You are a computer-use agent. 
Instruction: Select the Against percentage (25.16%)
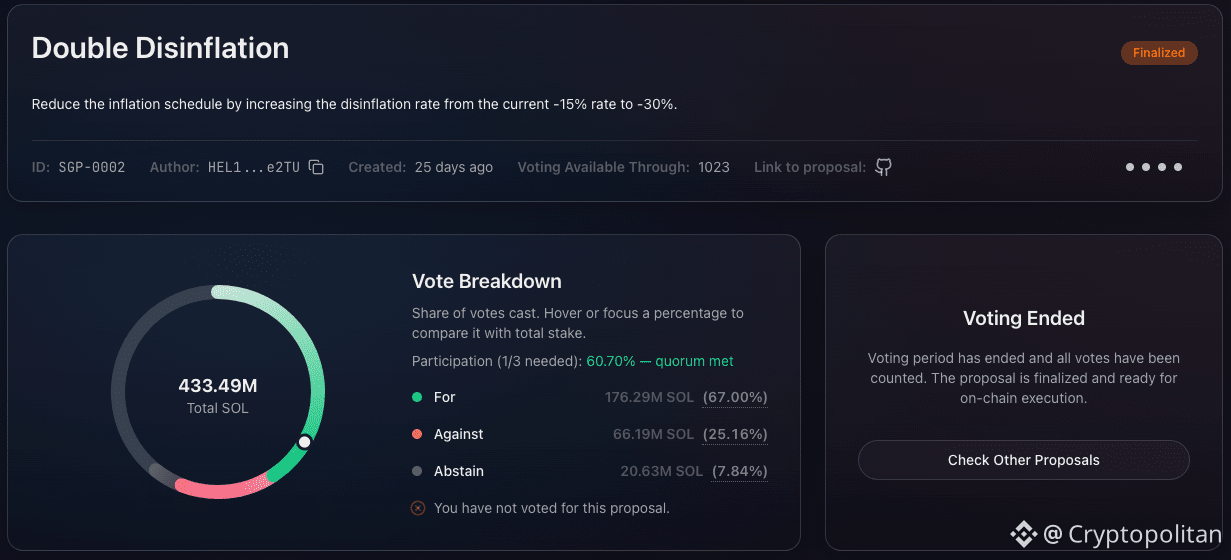click(x=735, y=434)
